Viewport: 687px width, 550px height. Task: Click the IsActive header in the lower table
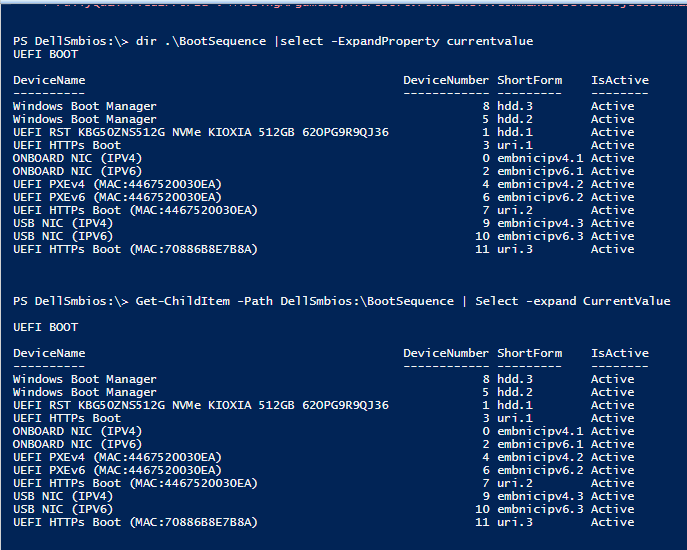(619, 353)
